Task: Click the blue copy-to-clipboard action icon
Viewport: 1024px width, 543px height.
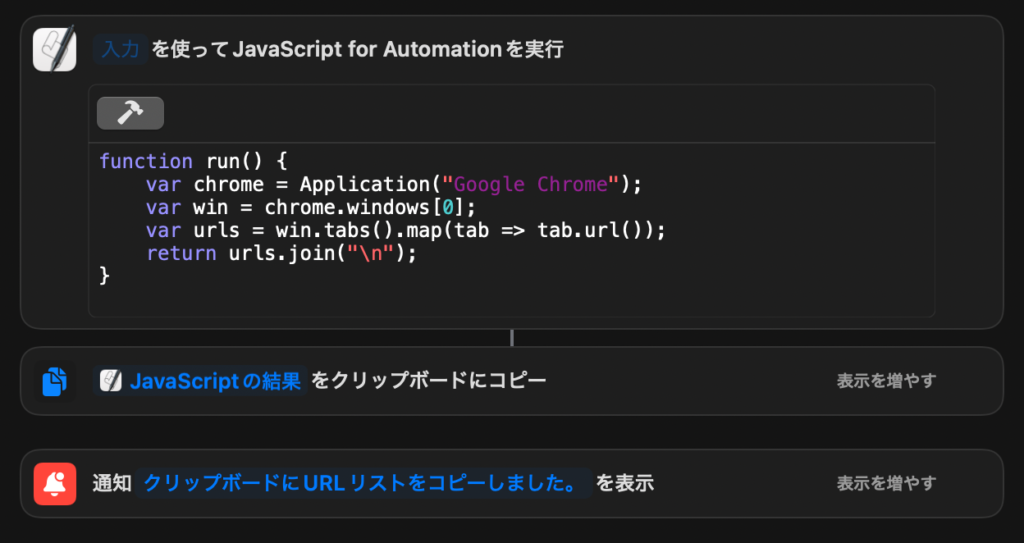Action: 54,381
